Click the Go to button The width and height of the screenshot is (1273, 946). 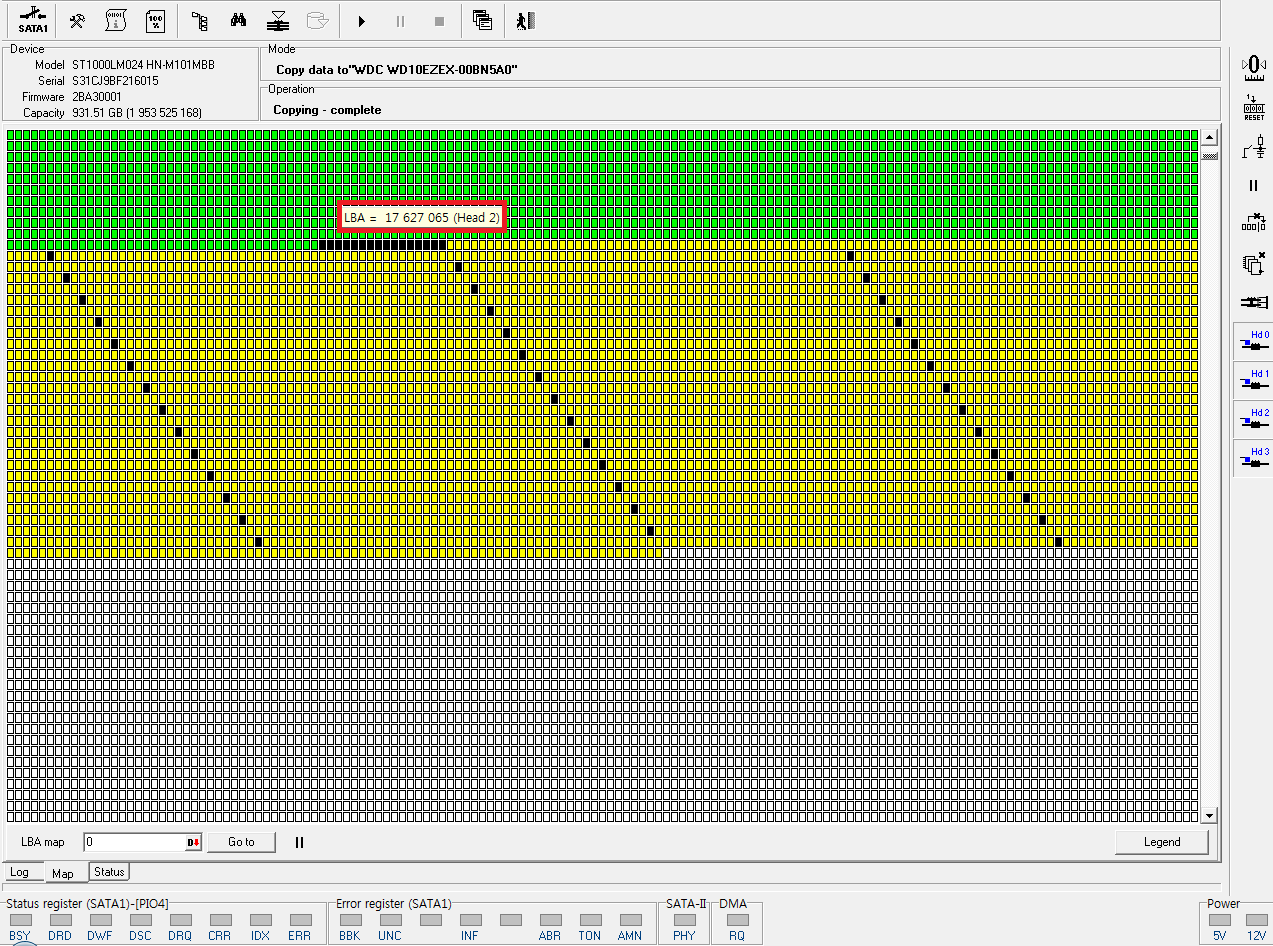[241, 842]
